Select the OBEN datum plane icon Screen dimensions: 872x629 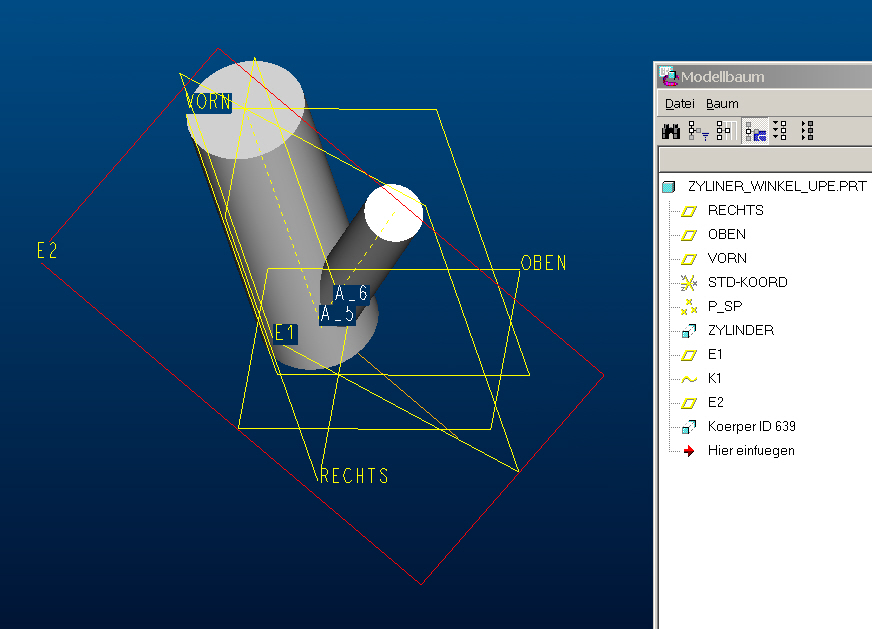[689, 235]
